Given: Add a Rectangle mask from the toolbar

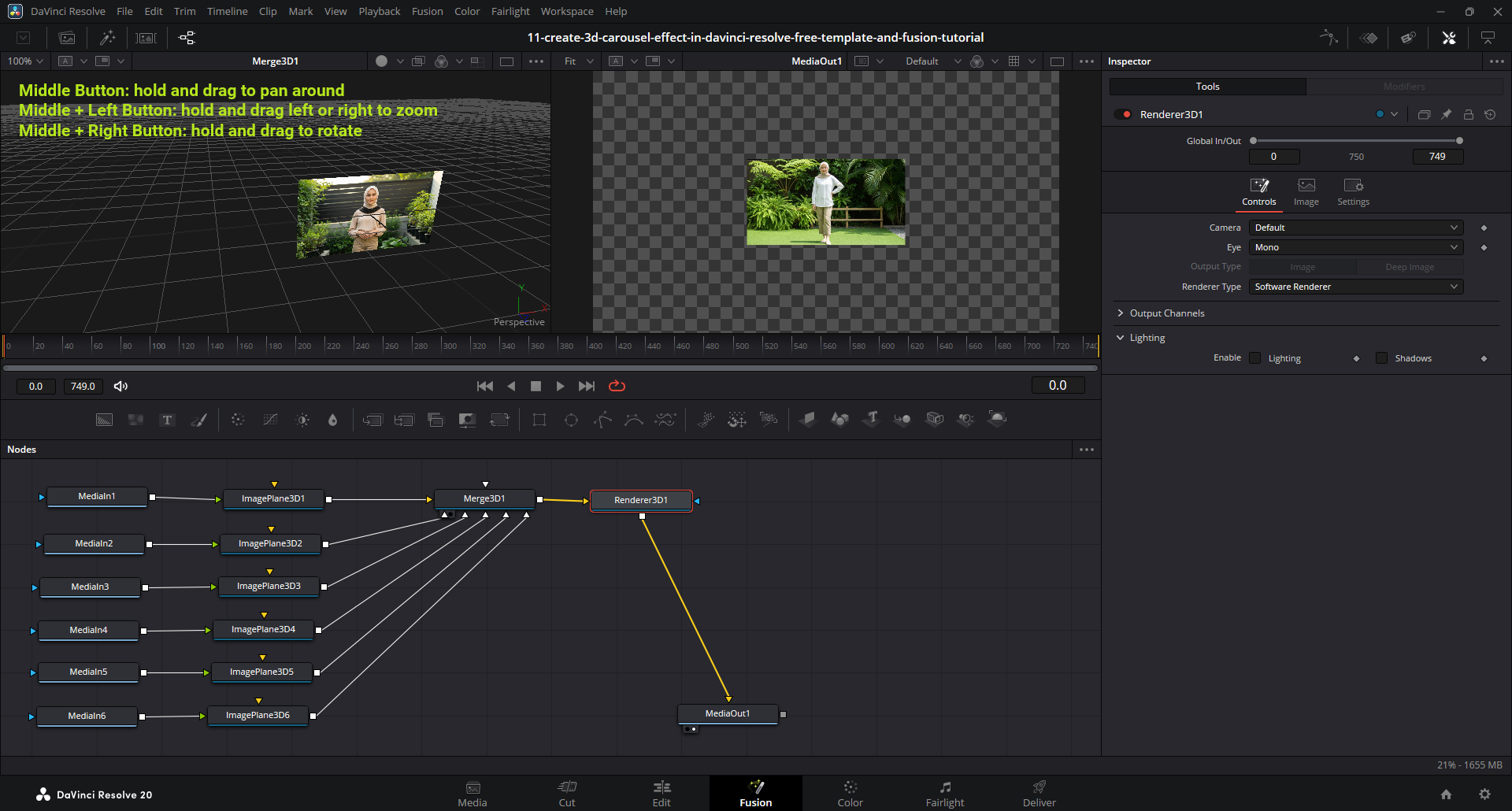Looking at the screenshot, I should click(539, 420).
